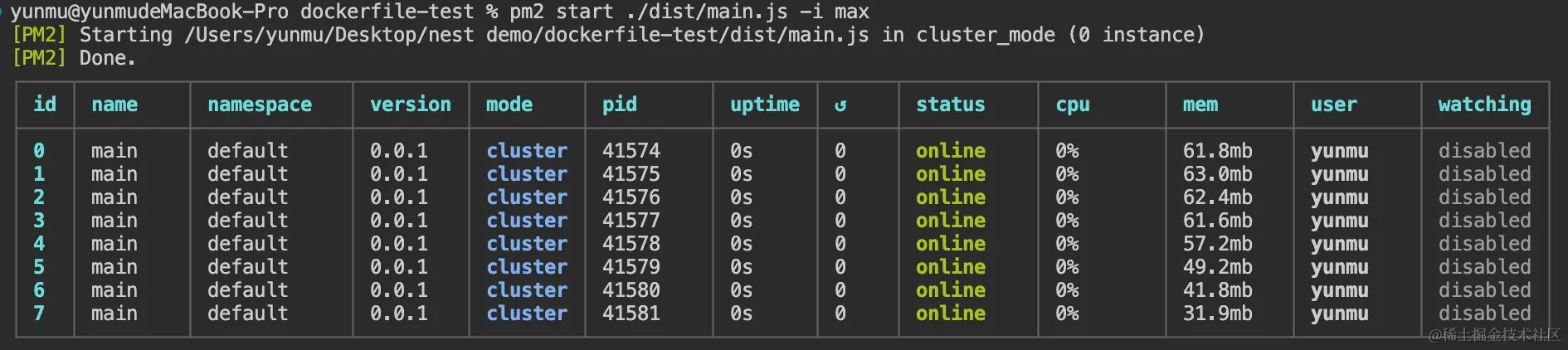Screen dimensions: 1568x350
Task: Select pid value 41577
Action: point(631,221)
